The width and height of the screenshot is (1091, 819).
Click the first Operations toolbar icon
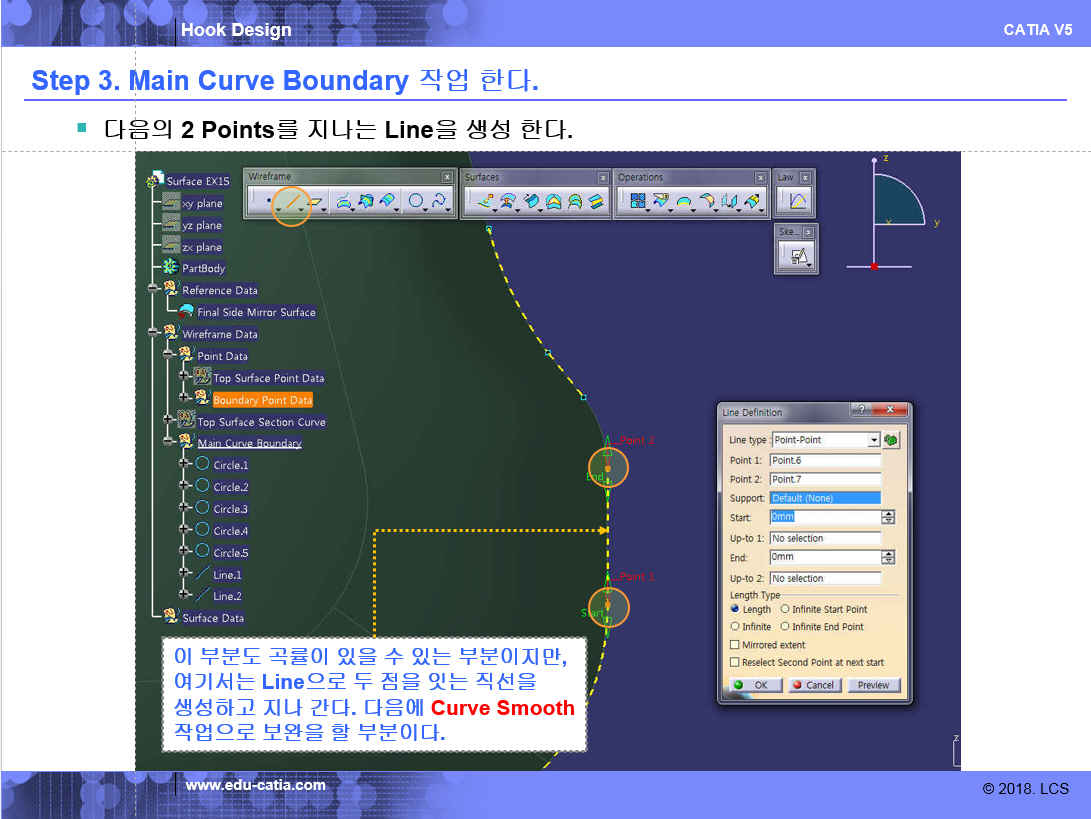tap(638, 202)
